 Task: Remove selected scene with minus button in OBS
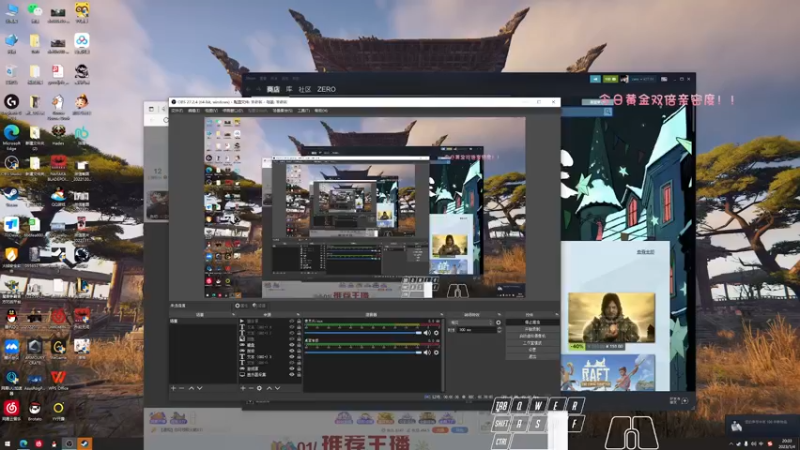click(x=182, y=388)
